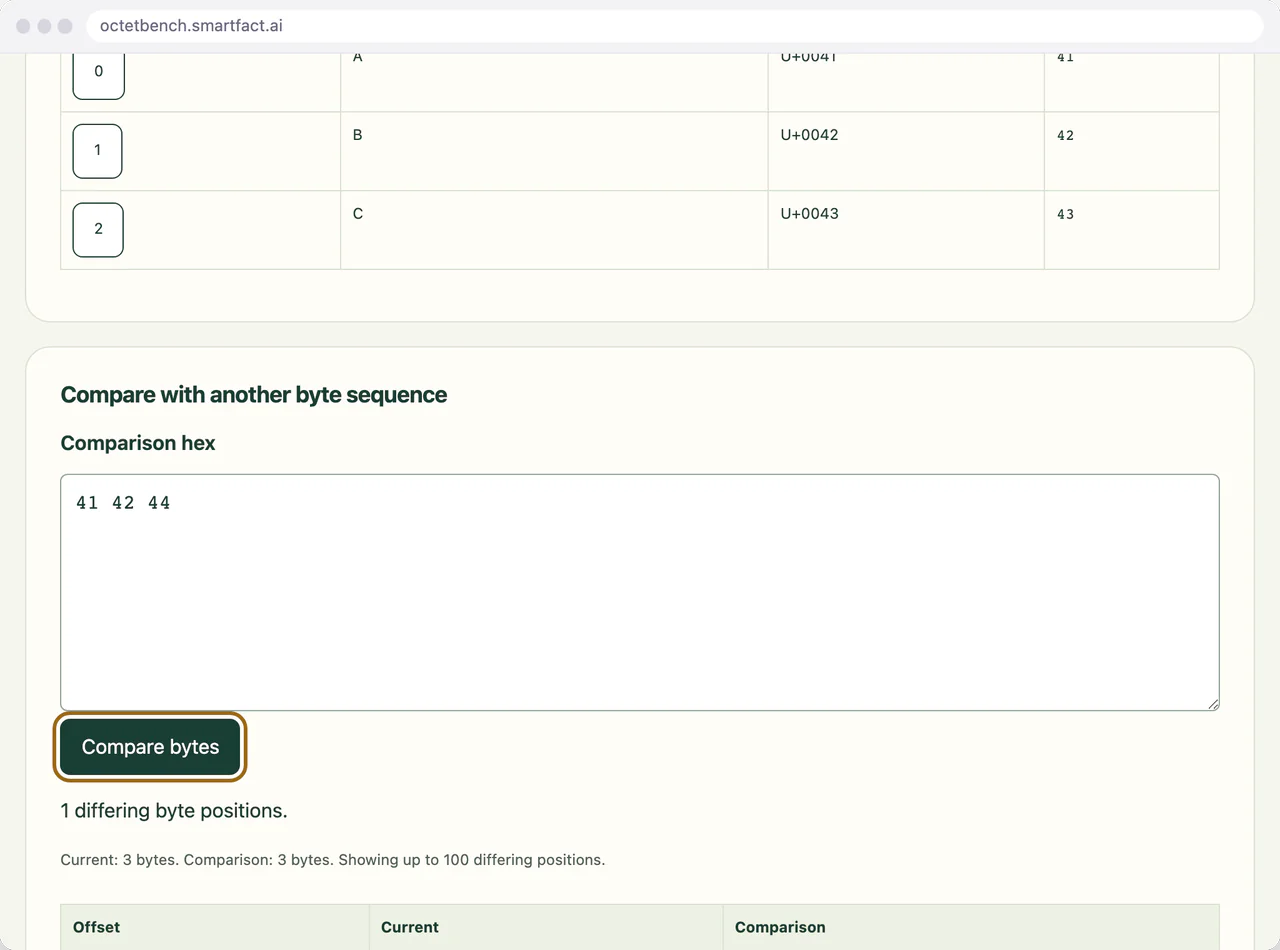
Task: Click the Comparison column header
Action: click(x=971, y=927)
